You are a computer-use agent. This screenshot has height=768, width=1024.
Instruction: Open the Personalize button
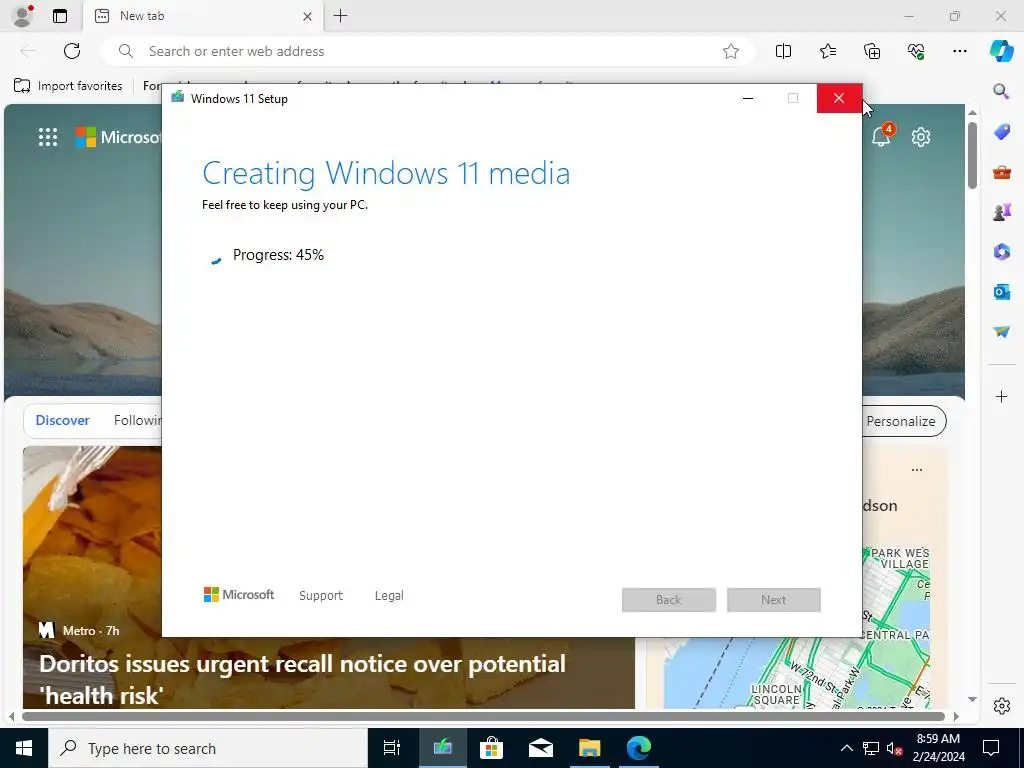[904, 421]
